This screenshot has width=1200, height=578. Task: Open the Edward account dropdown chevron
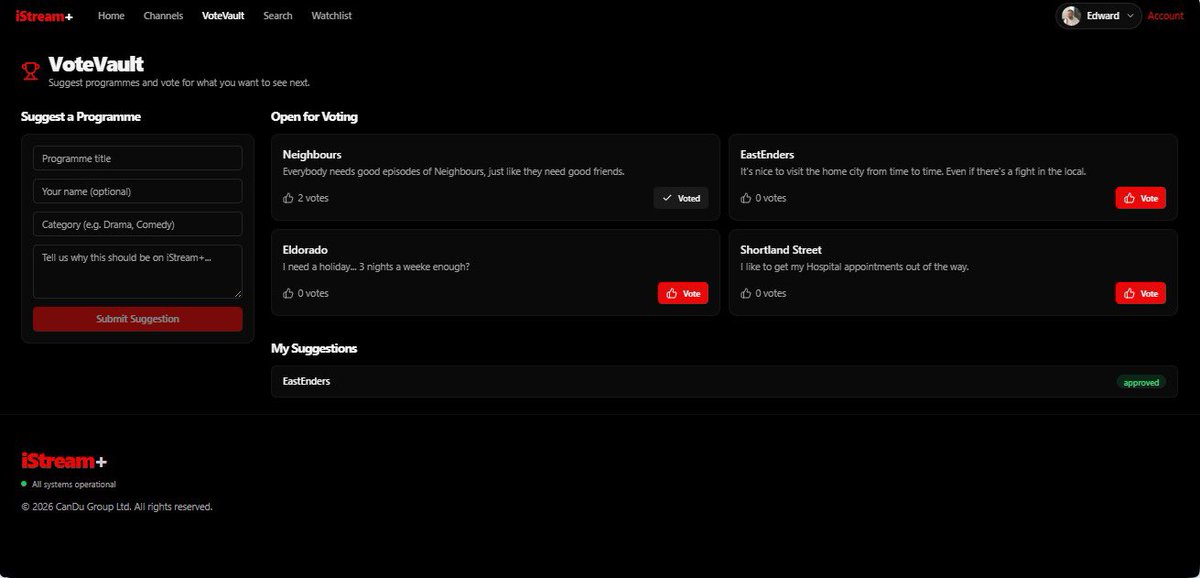(x=1130, y=16)
